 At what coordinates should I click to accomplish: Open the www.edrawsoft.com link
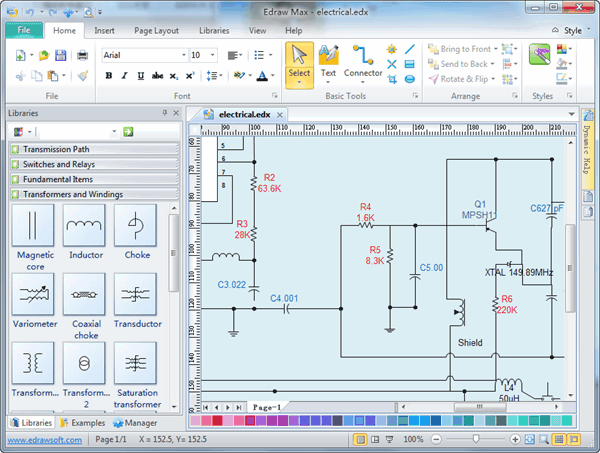43,440
